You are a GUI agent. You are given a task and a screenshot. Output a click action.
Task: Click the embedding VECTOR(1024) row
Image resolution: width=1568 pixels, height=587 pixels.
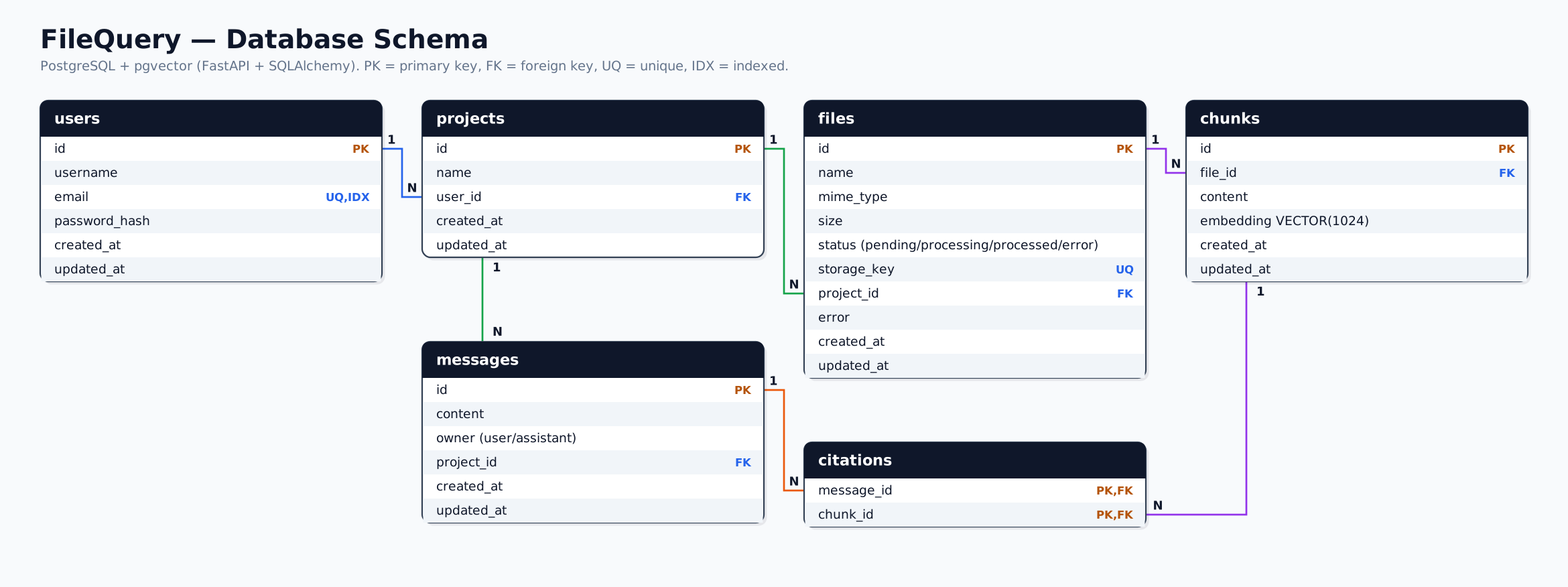click(x=1357, y=221)
